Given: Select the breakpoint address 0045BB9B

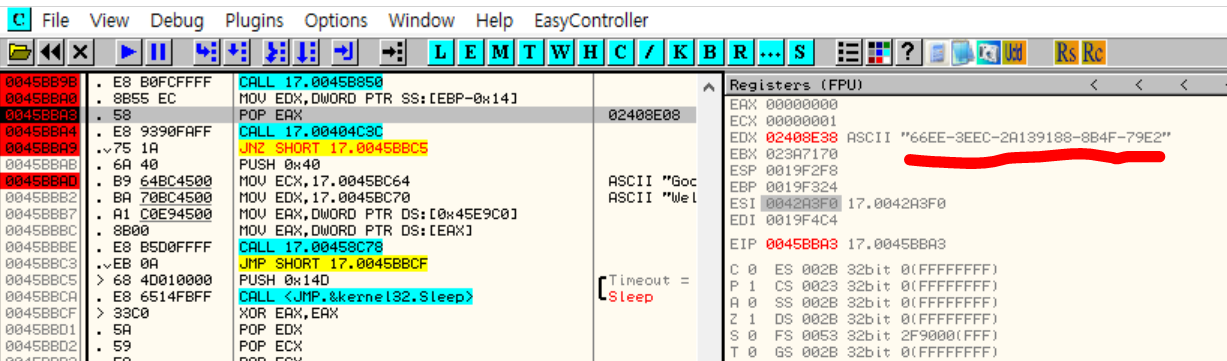Looking at the screenshot, I should (x=40, y=81).
